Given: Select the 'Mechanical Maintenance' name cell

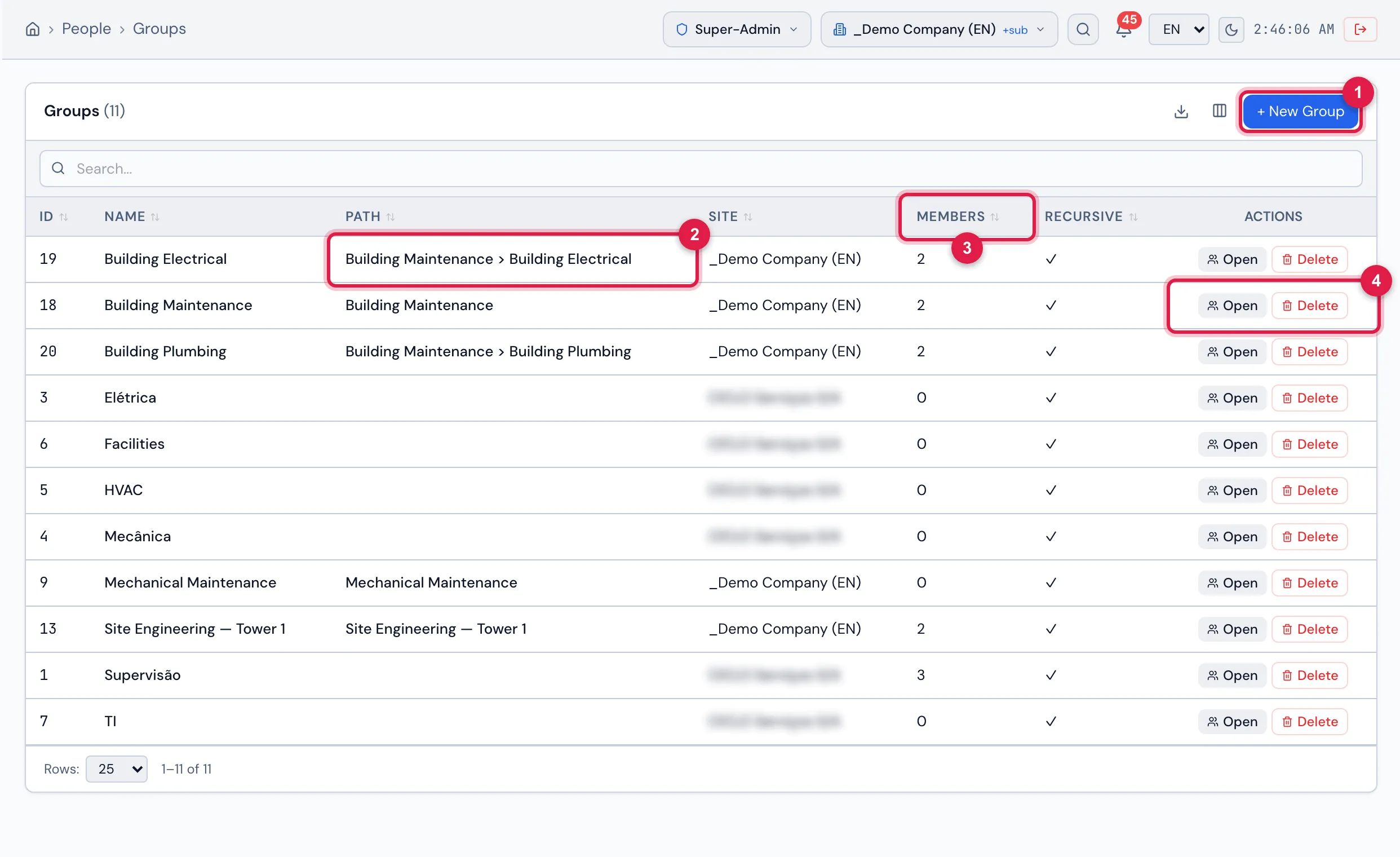Looking at the screenshot, I should [x=190, y=582].
